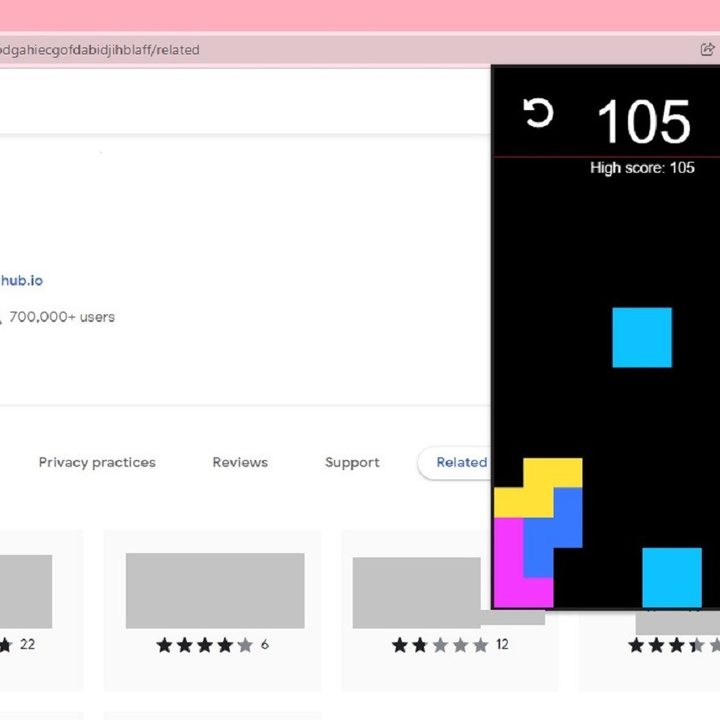Open the Support tab
The width and height of the screenshot is (720, 720).
click(352, 462)
